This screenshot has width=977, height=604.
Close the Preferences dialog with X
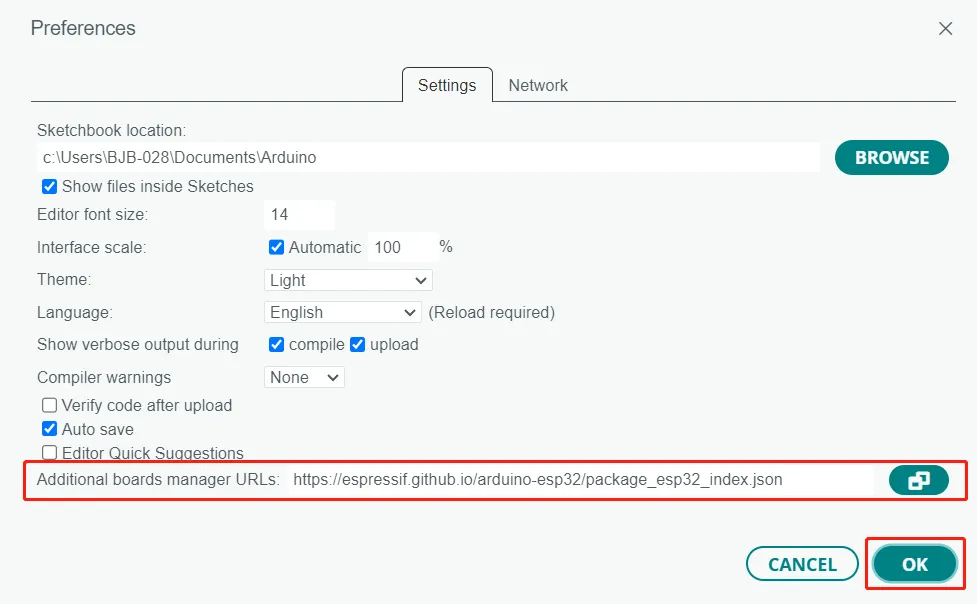(945, 29)
